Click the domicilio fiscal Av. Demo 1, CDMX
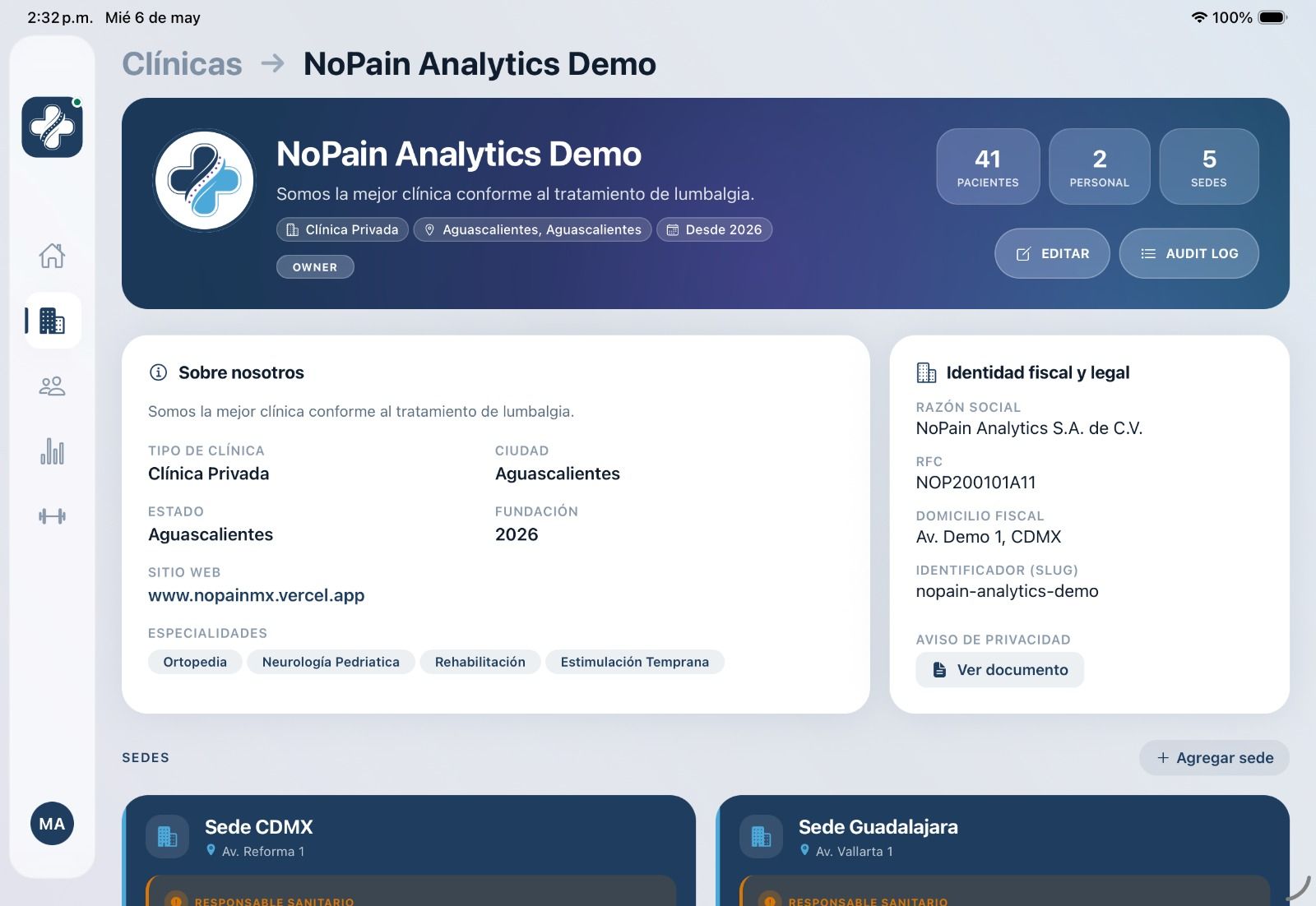This screenshot has width=1316, height=906. 989,537
